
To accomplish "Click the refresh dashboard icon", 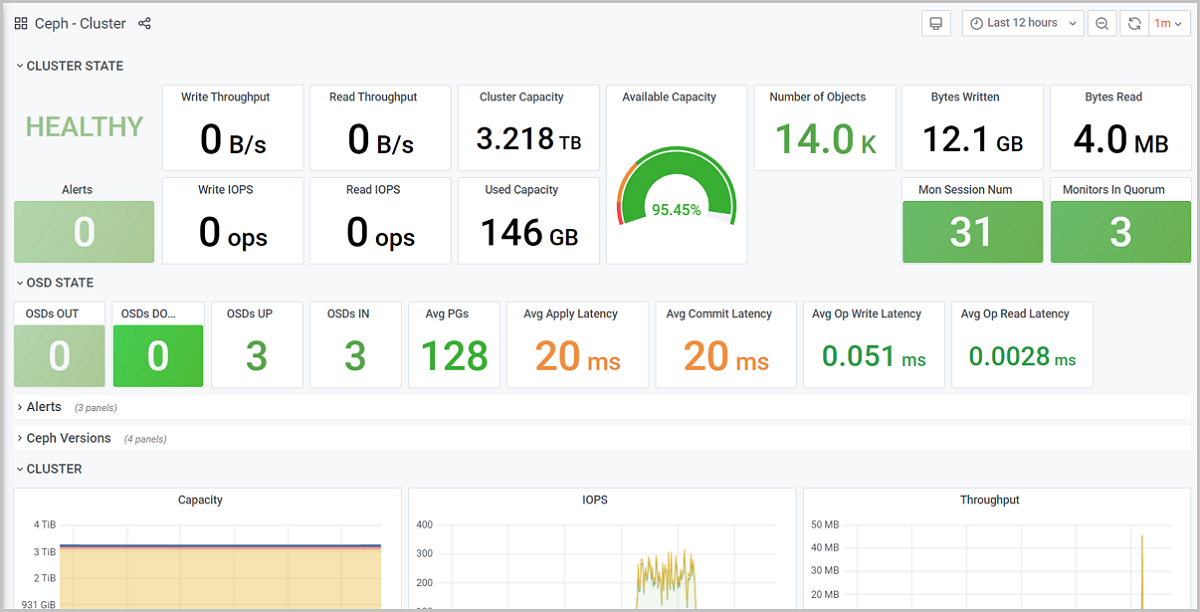I will coord(1134,23).
